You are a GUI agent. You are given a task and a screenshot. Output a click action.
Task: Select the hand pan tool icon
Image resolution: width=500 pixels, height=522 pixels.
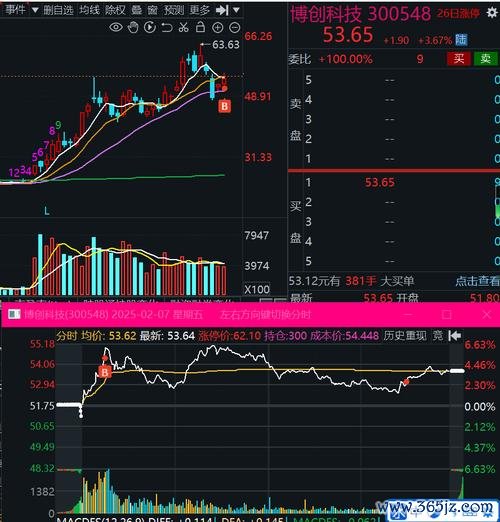(133, 27)
